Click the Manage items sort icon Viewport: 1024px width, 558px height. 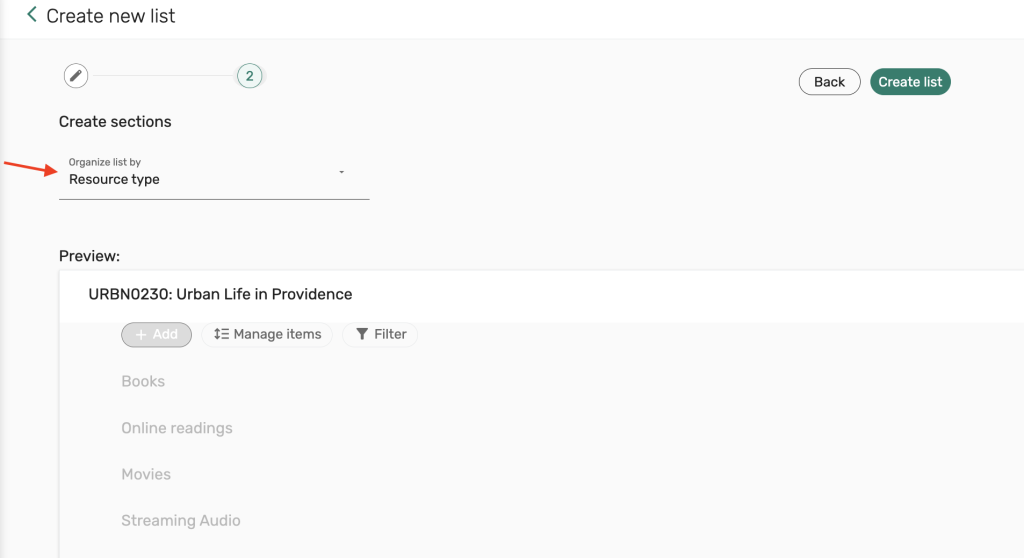point(222,335)
